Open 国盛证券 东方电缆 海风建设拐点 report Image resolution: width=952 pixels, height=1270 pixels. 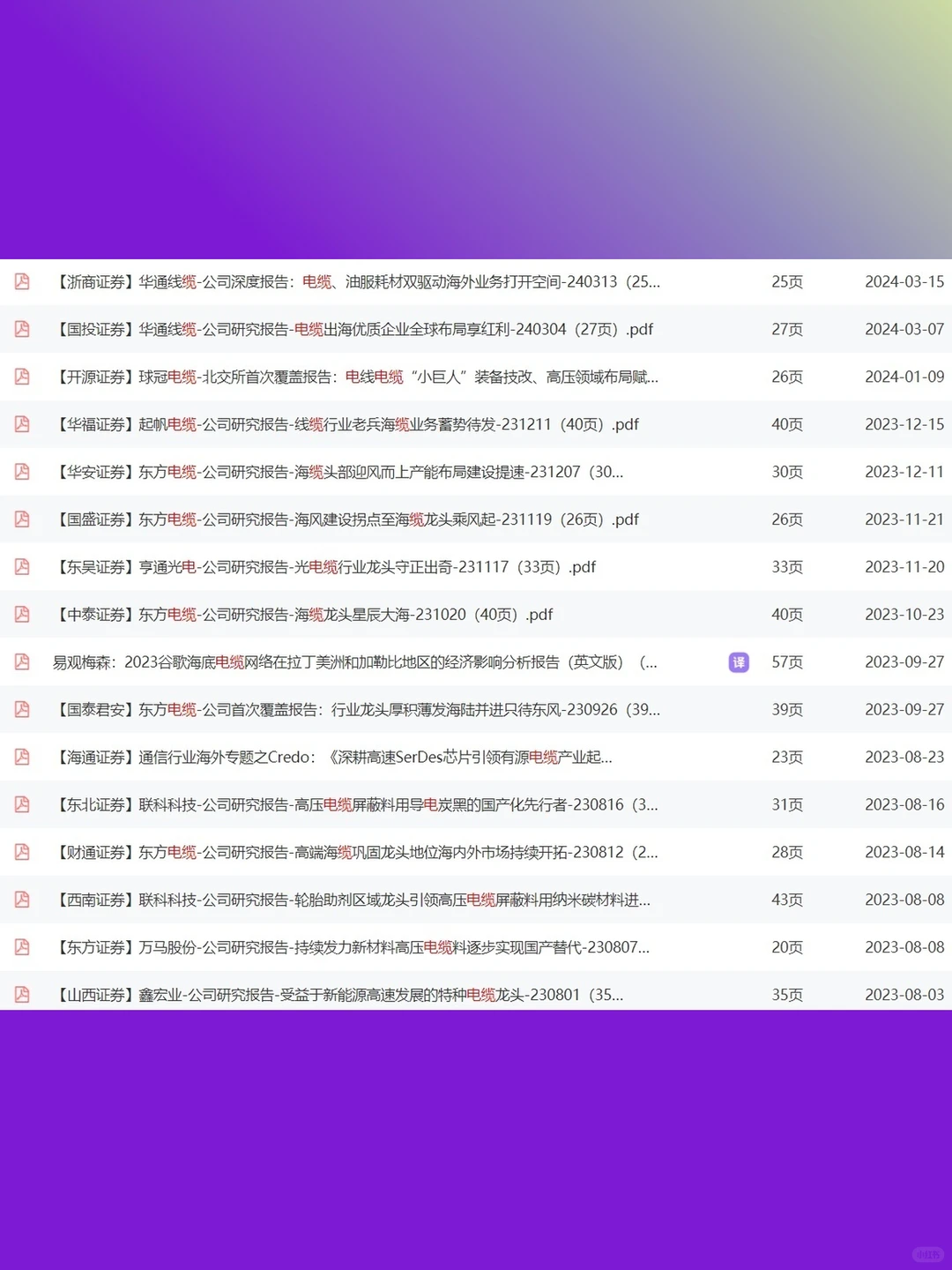click(x=346, y=520)
